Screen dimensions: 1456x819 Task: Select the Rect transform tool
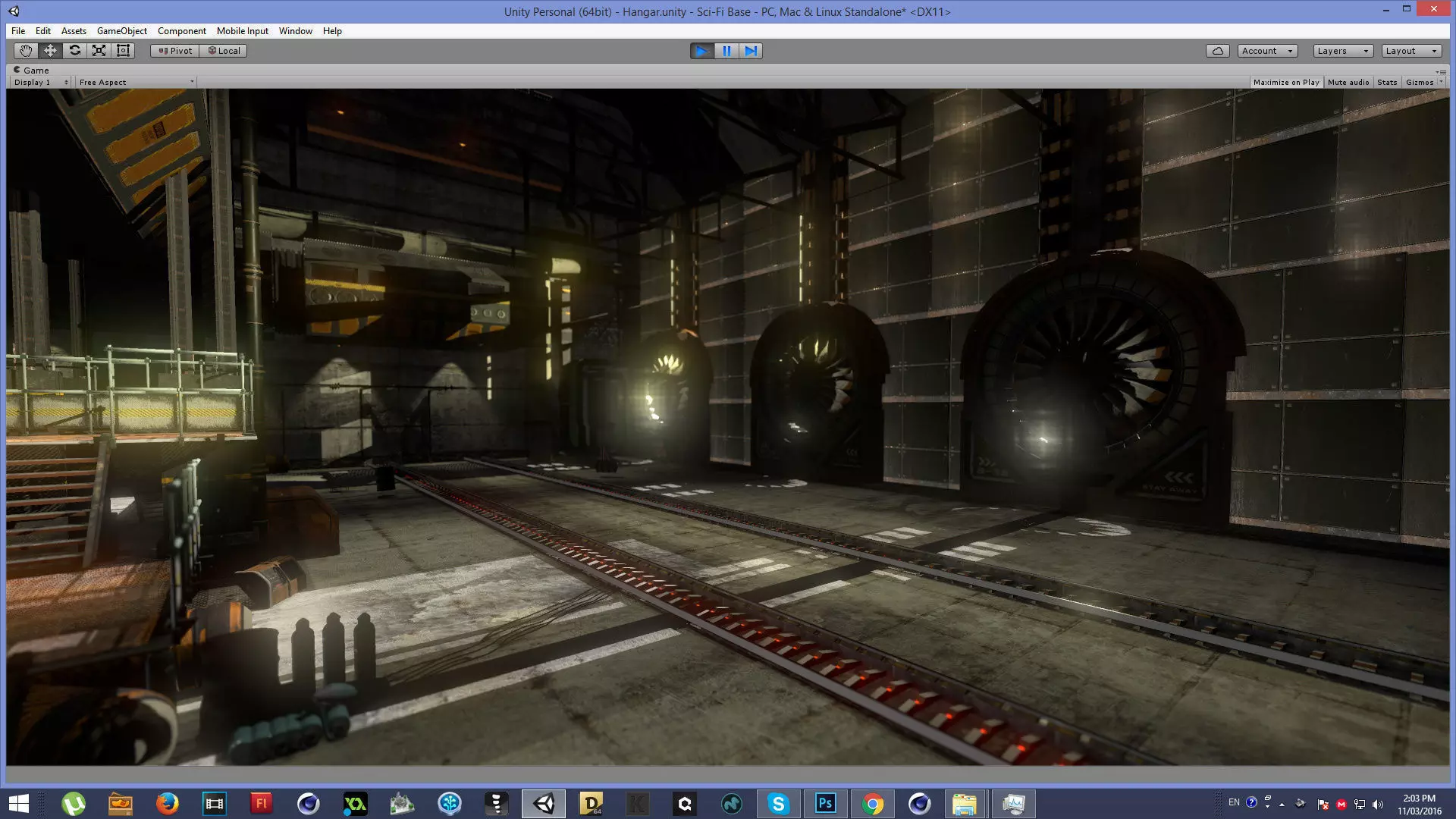(x=123, y=51)
